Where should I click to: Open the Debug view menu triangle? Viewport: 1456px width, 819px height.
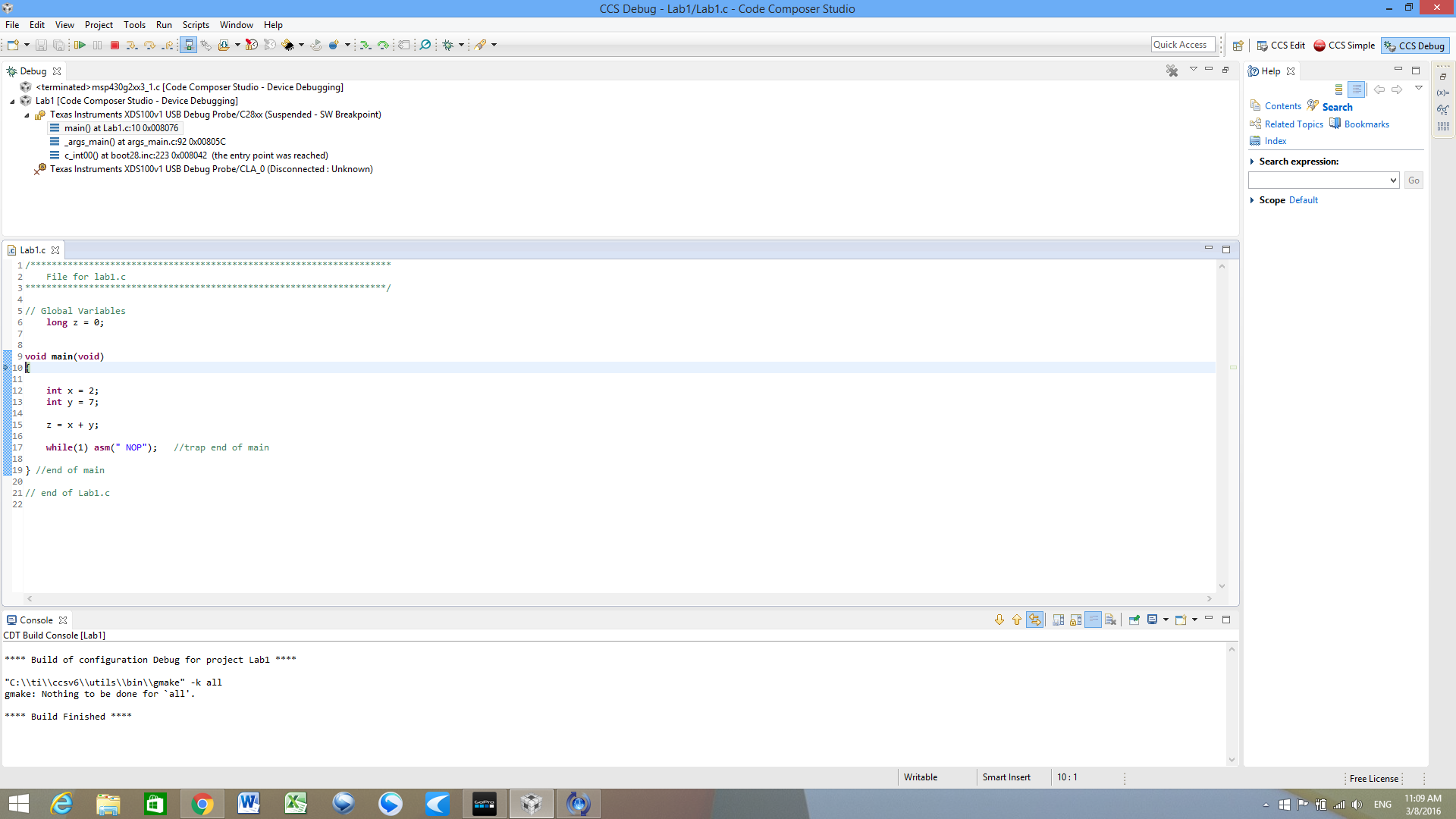[x=1193, y=70]
